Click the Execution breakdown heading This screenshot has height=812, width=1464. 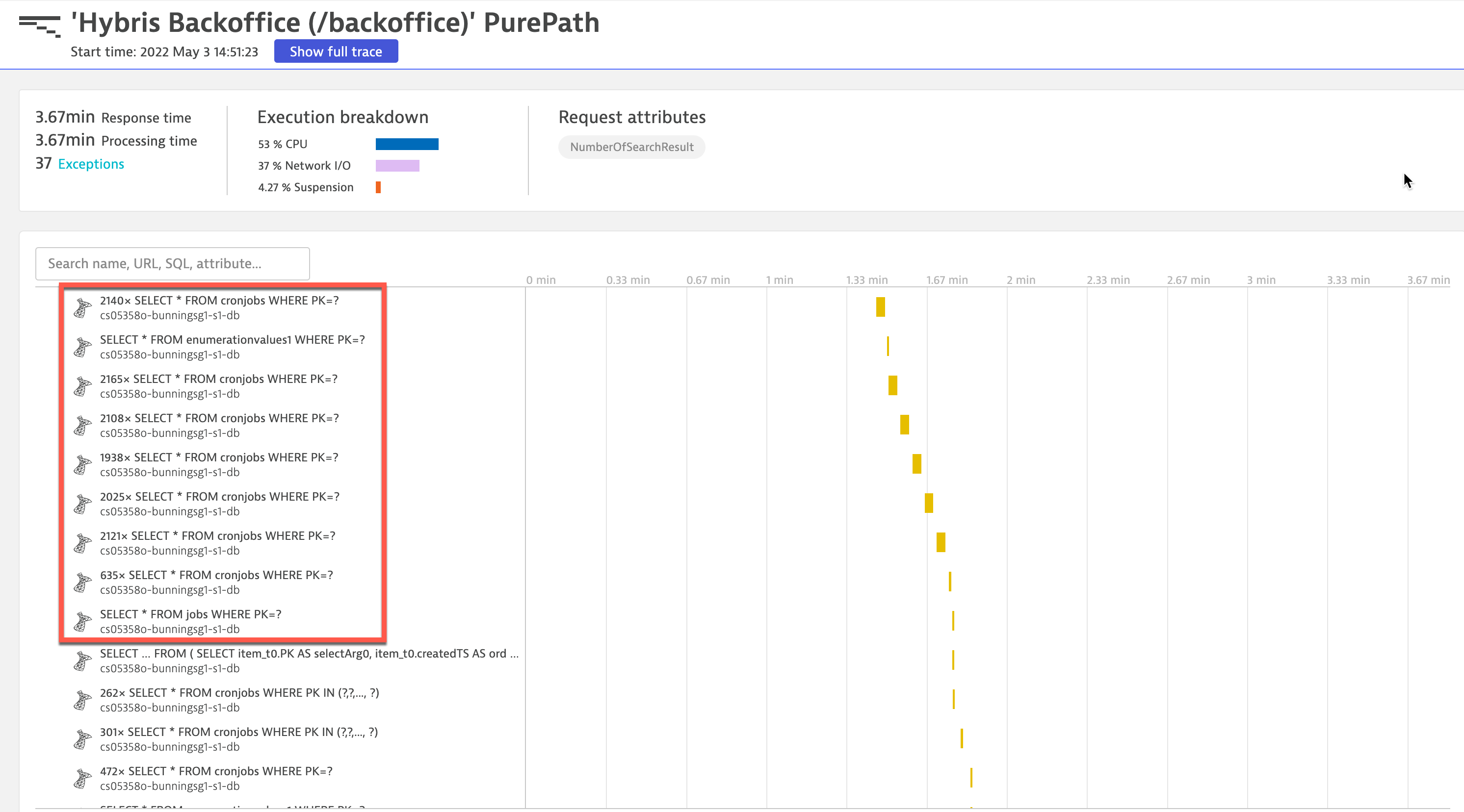point(343,117)
